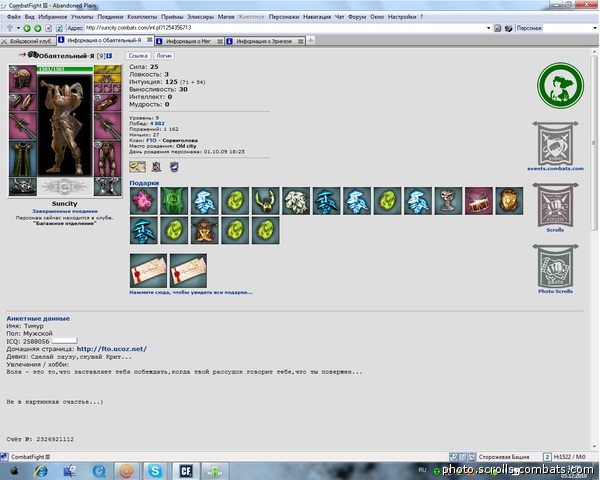
Task: Click the green circular woman emblem
Action: point(561,85)
